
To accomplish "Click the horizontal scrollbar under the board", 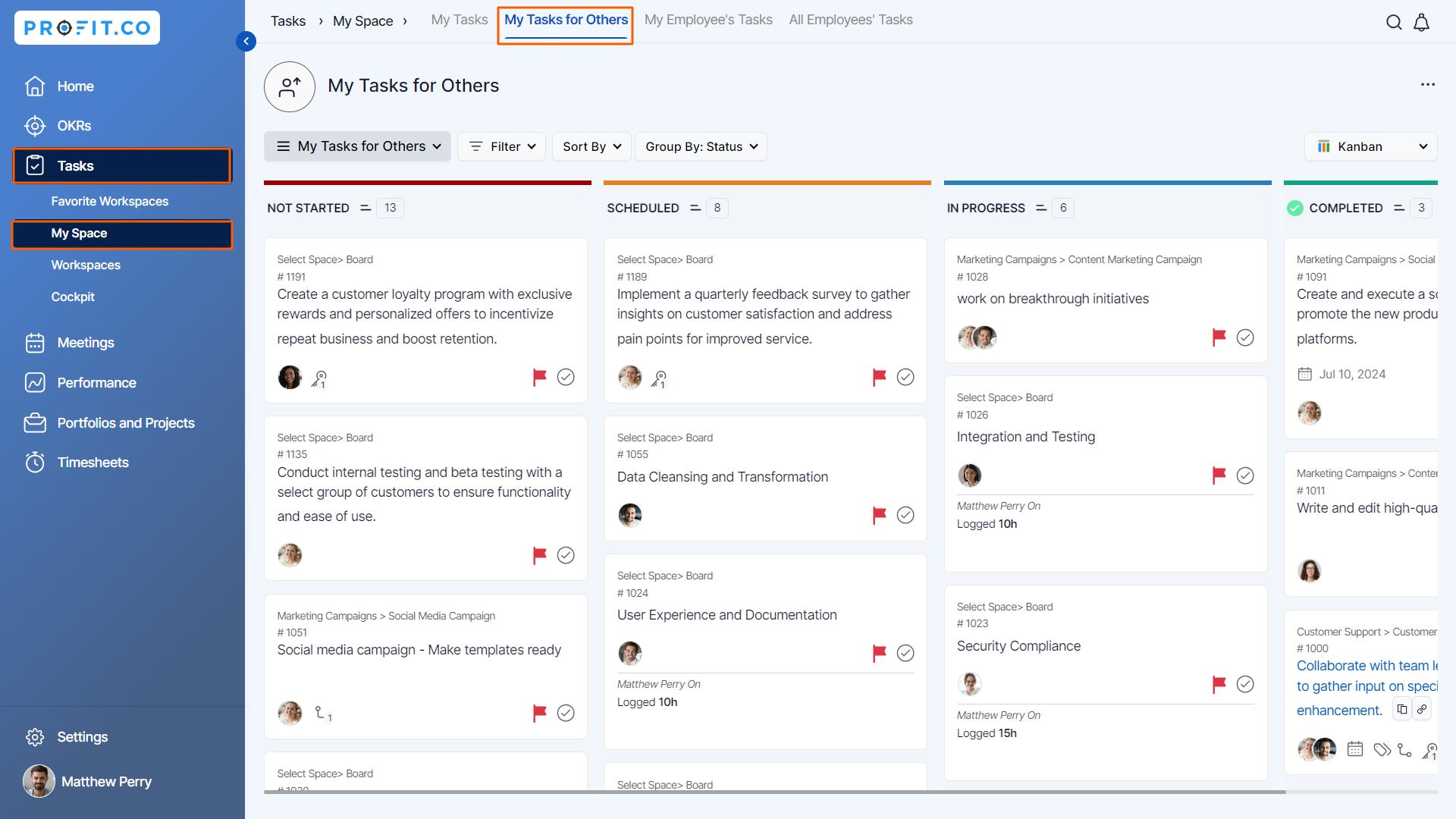I will tap(773, 792).
